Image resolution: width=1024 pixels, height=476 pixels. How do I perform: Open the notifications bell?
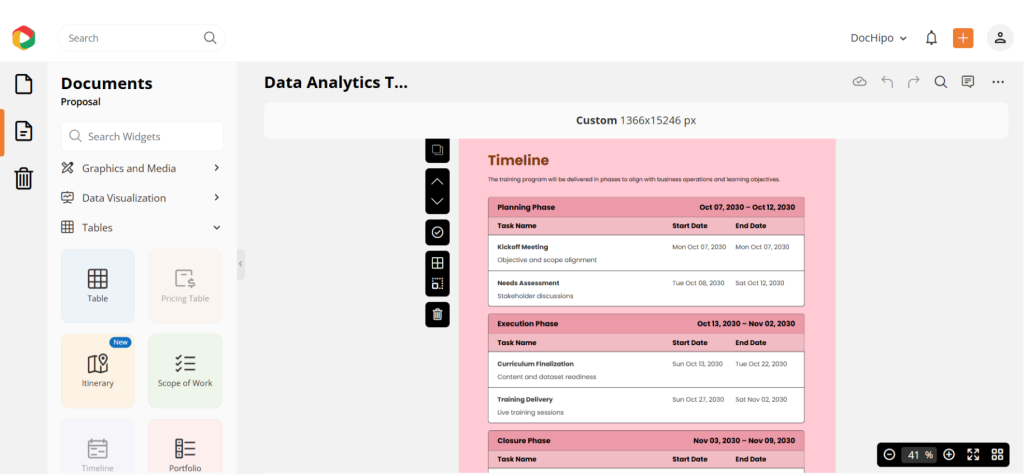tap(931, 38)
